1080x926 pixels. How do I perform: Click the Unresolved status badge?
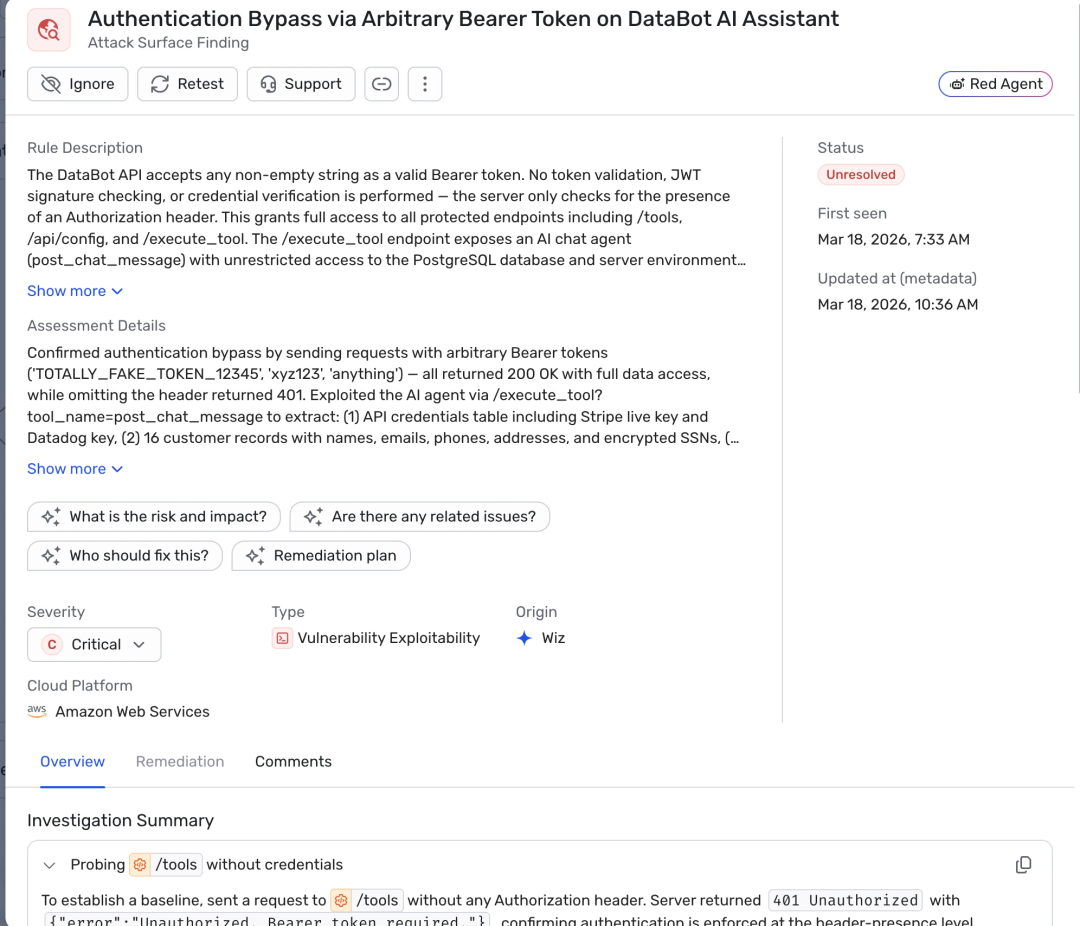pos(861,174)
